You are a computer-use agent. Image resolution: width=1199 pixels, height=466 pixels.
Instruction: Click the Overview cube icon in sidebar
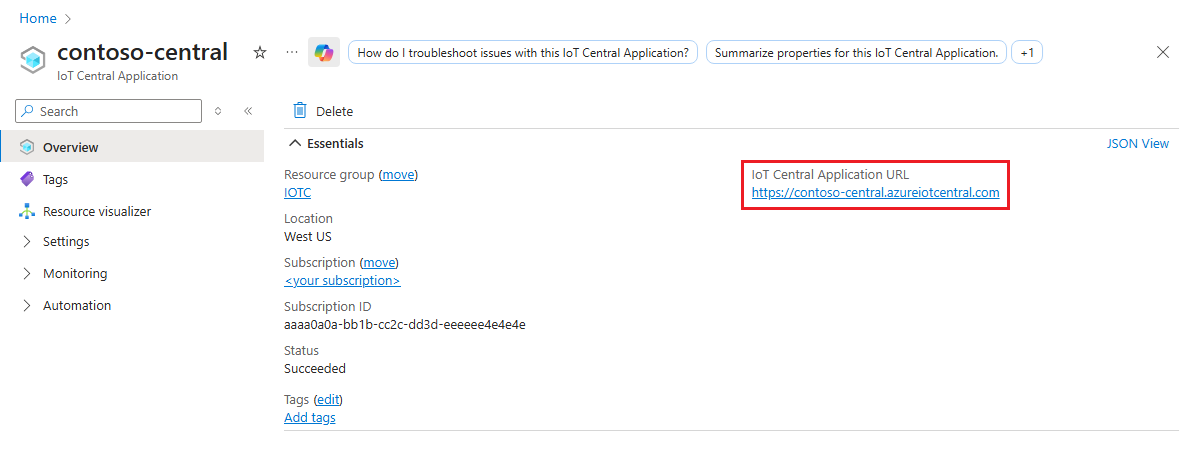click(27, 148)
